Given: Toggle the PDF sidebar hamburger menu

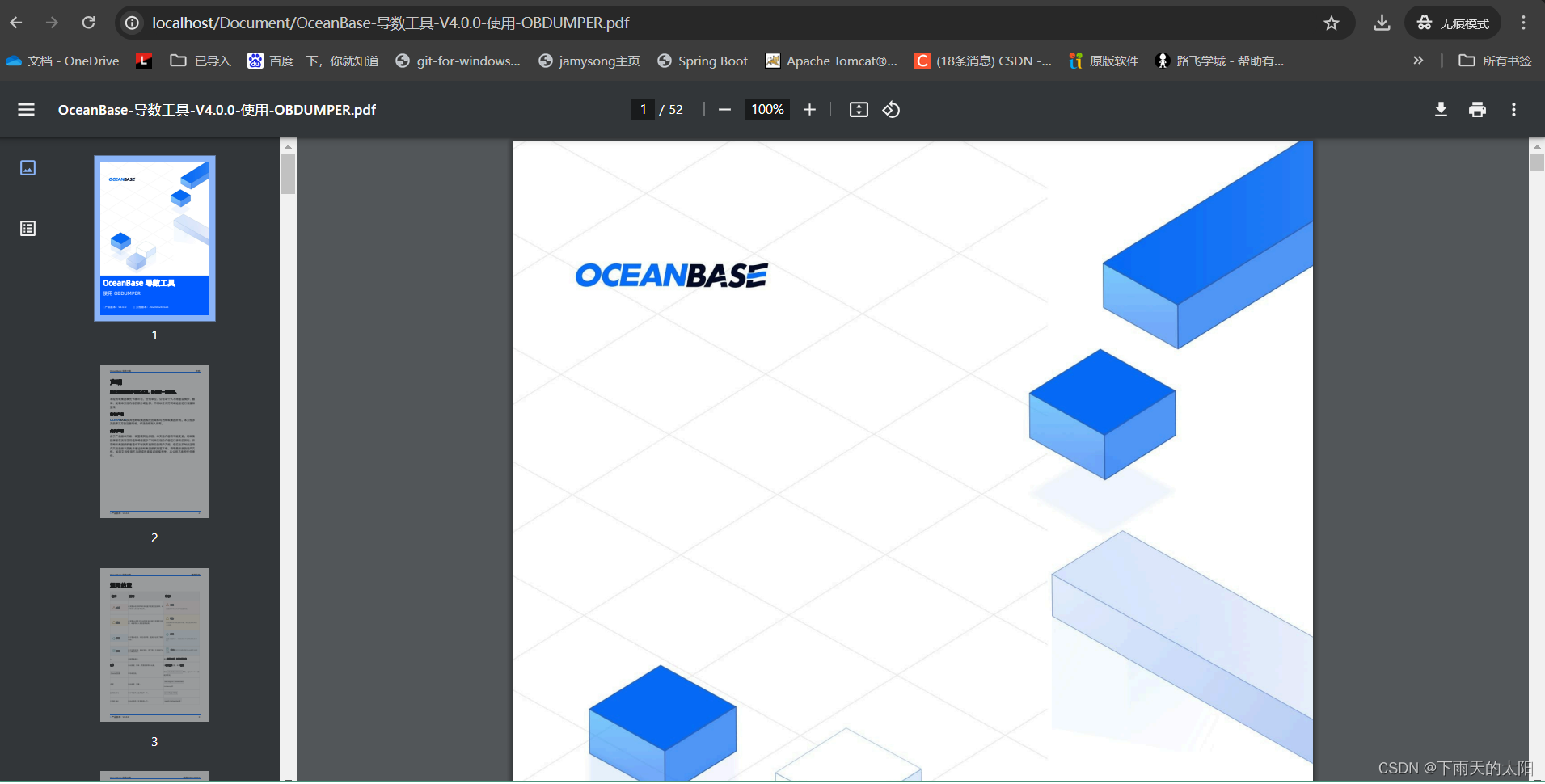Looking at the screenshot, I should click(26, 109).
